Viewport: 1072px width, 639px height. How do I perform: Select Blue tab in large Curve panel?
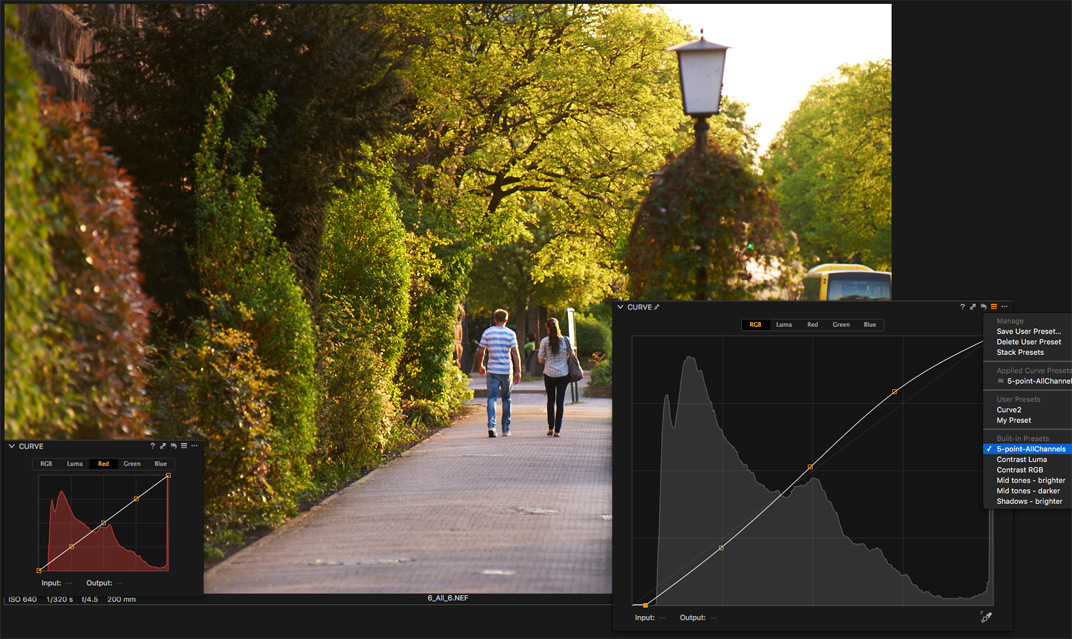(870, 325)
